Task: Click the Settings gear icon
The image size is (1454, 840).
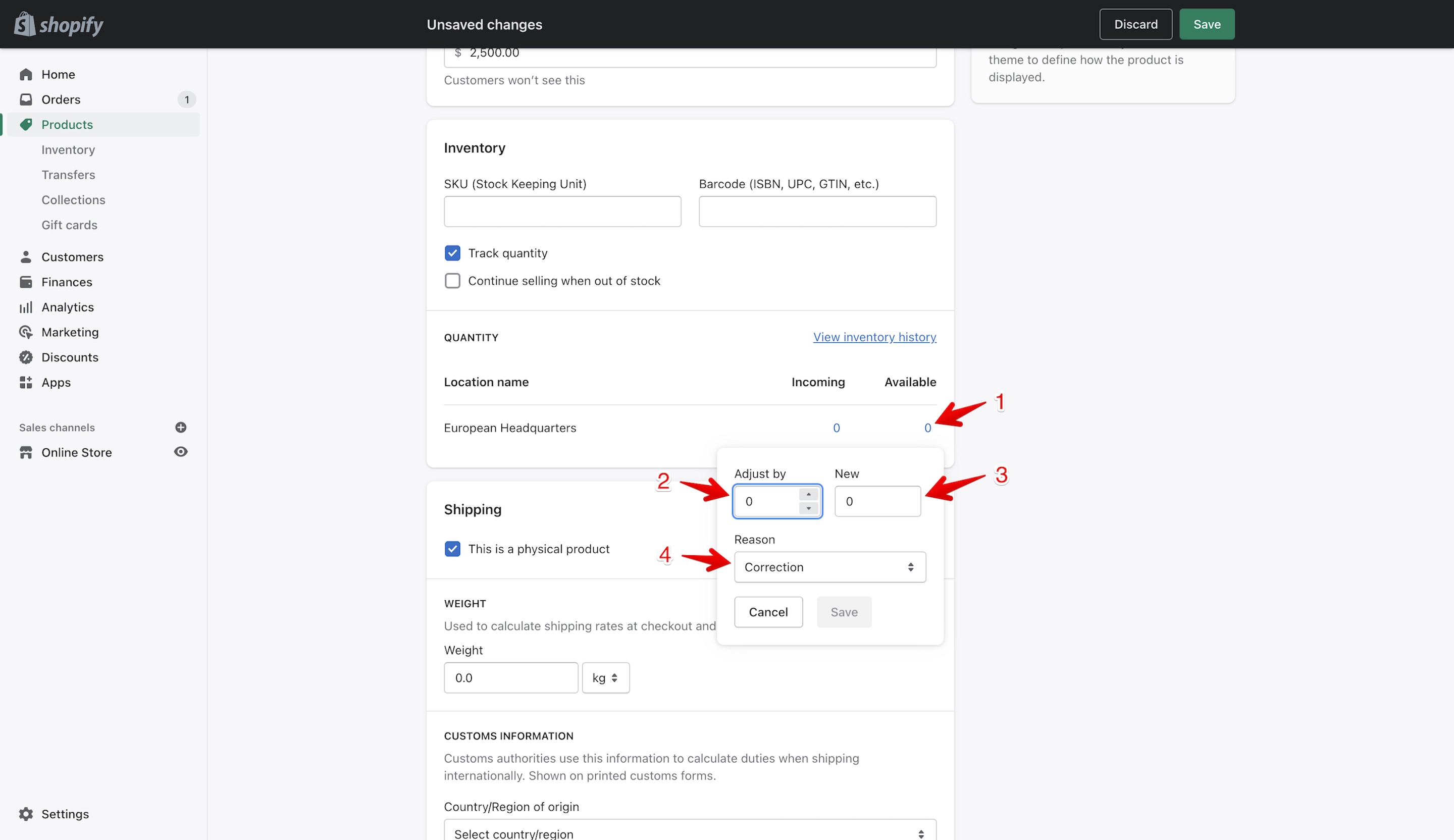Action: [x=26, y=814]
